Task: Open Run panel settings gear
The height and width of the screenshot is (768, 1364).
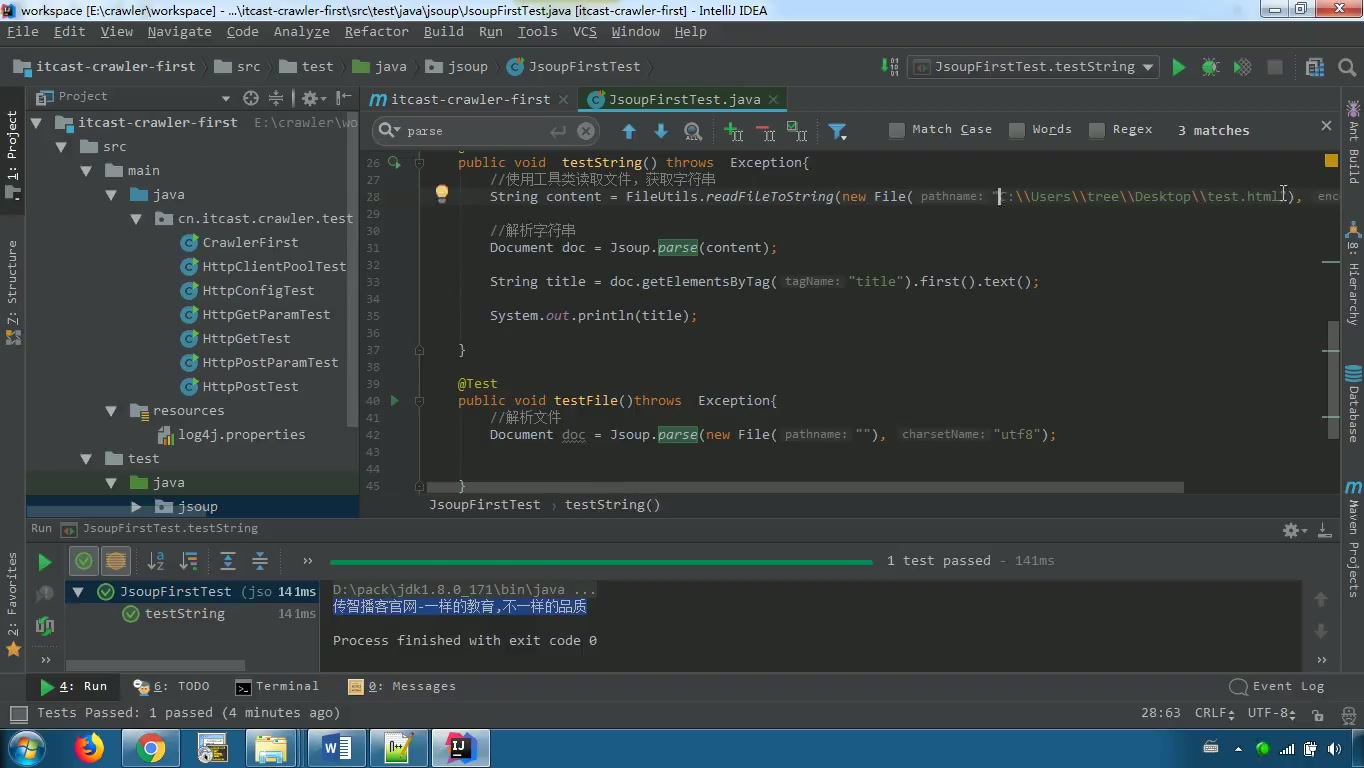Action: [x=1293, y=530]
